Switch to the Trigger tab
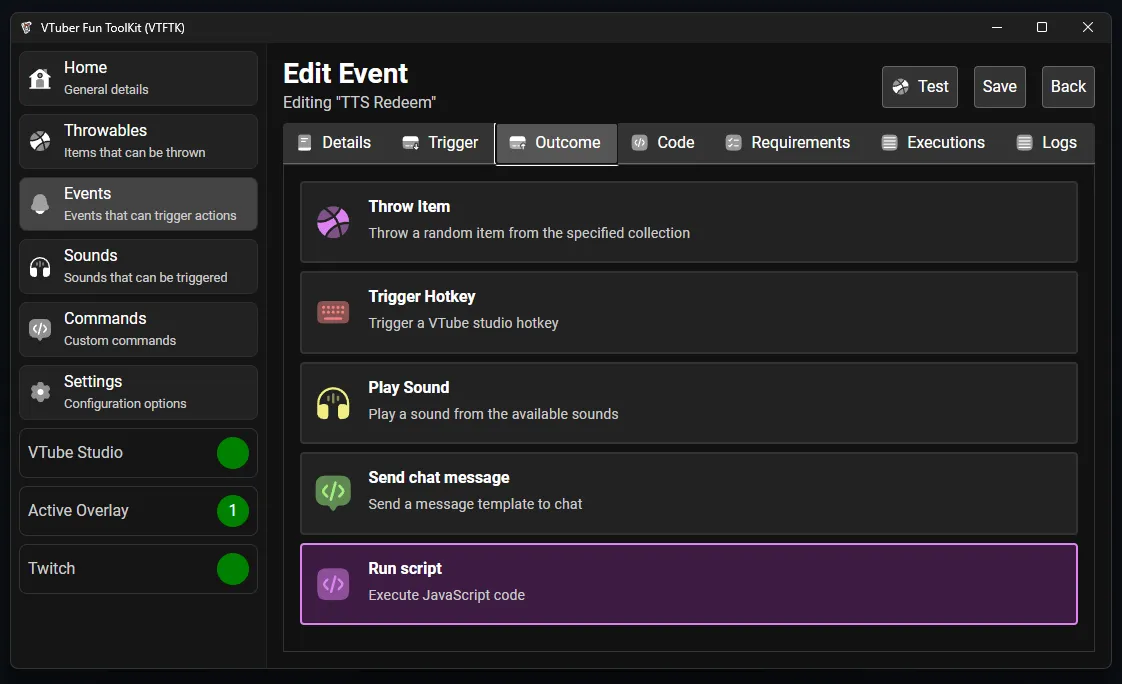 tap(440, 143)
